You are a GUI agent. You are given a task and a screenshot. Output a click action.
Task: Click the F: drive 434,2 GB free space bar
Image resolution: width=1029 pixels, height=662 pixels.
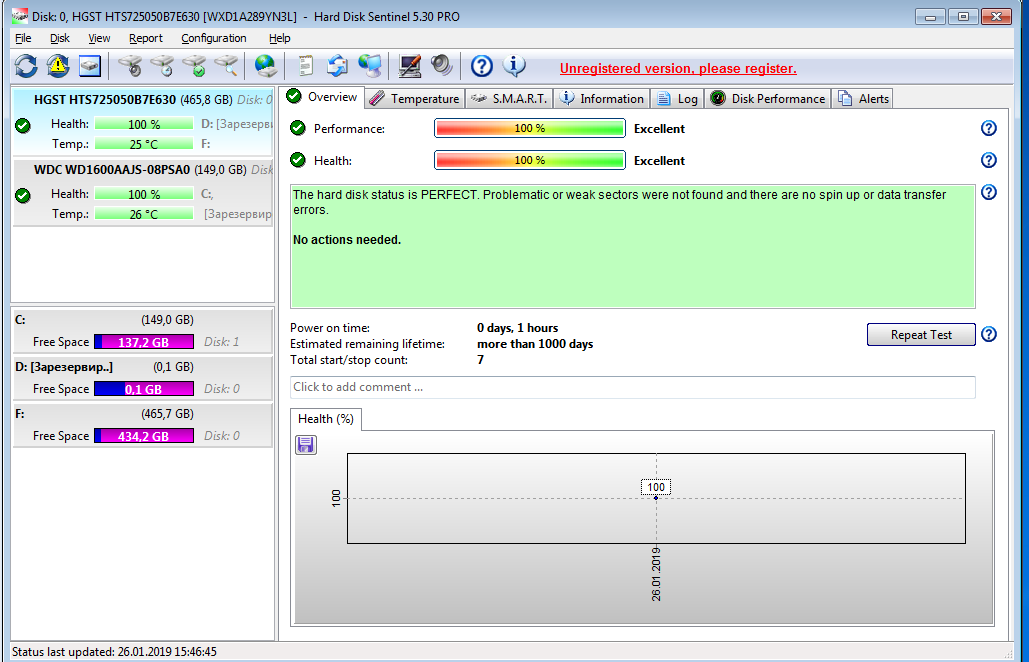tap(144, 436)
